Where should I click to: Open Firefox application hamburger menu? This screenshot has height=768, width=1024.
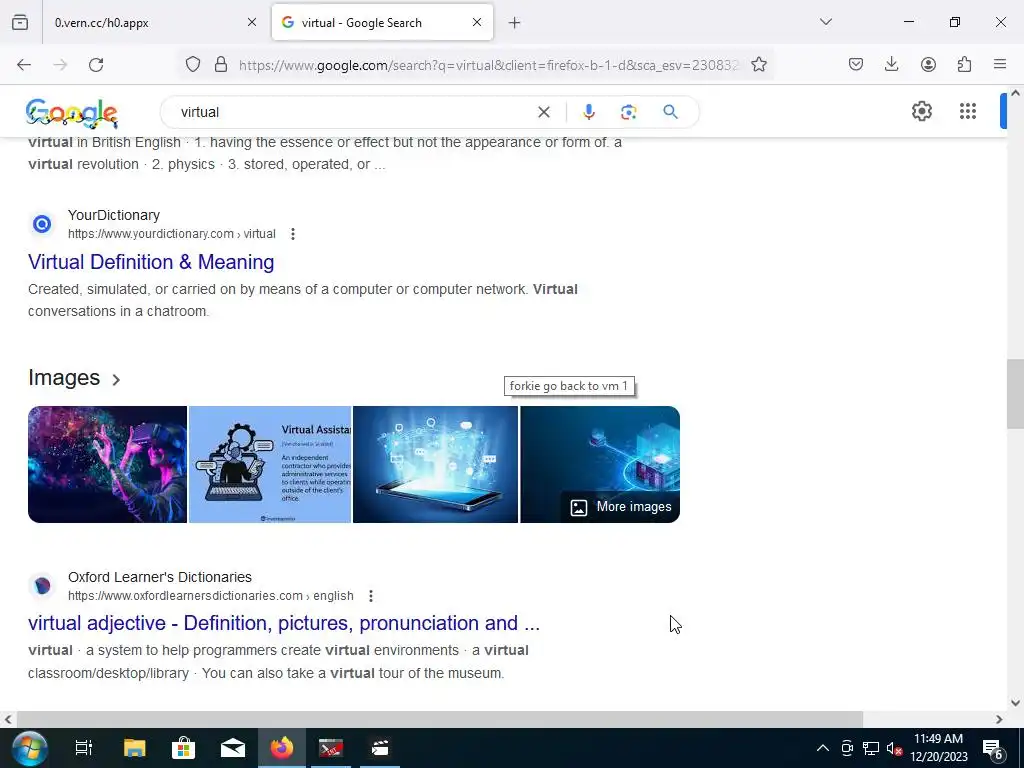point(1000,64)
